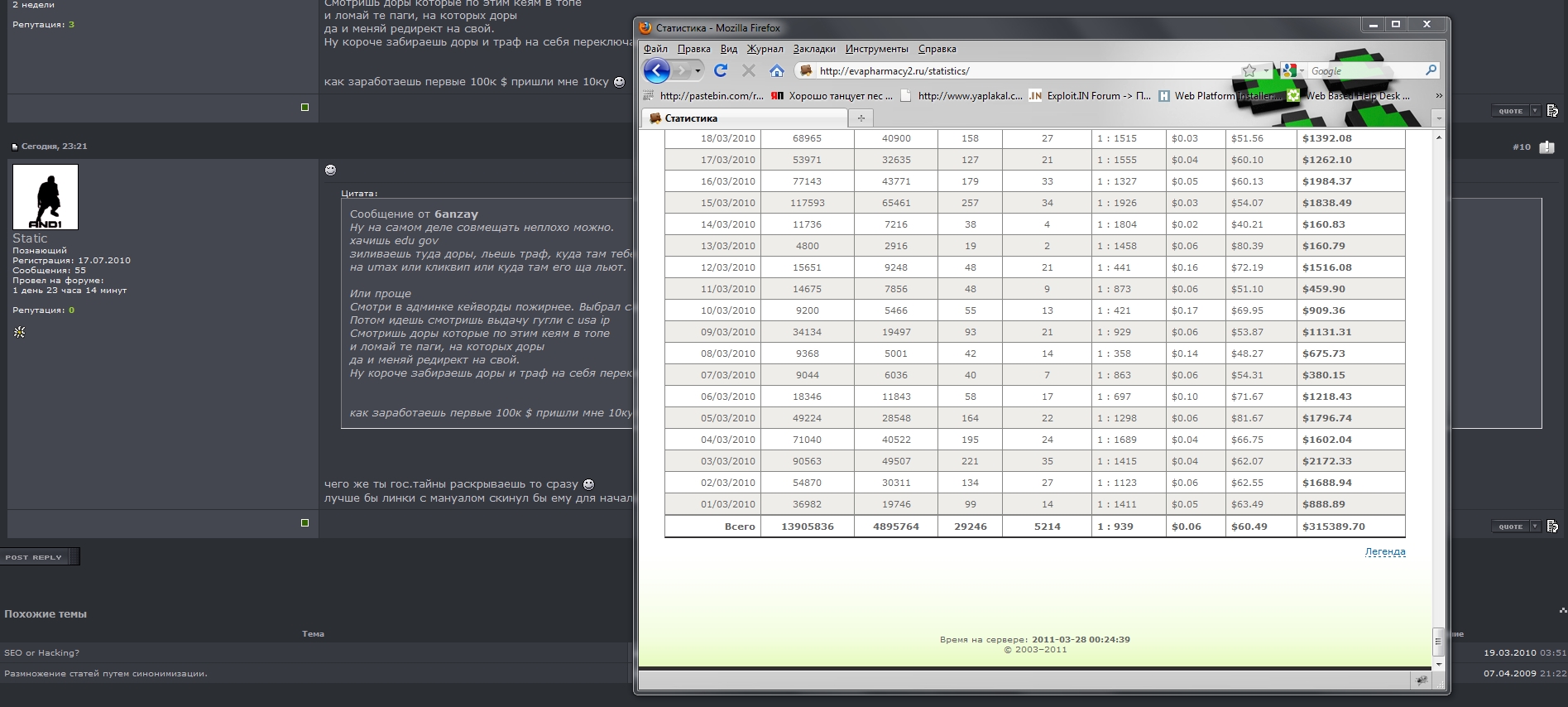Open the Закладки menu

pos(814,49)
